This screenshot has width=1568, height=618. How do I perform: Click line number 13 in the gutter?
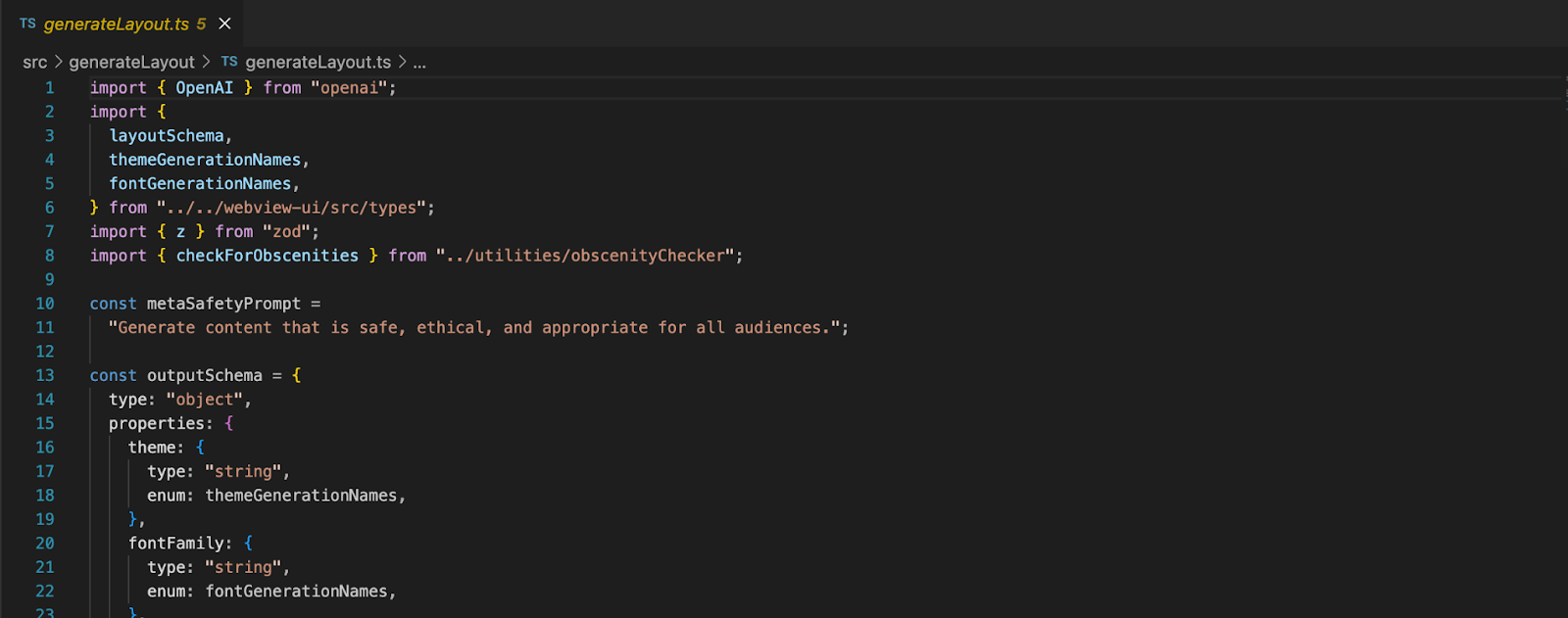(x=45, y=375)
